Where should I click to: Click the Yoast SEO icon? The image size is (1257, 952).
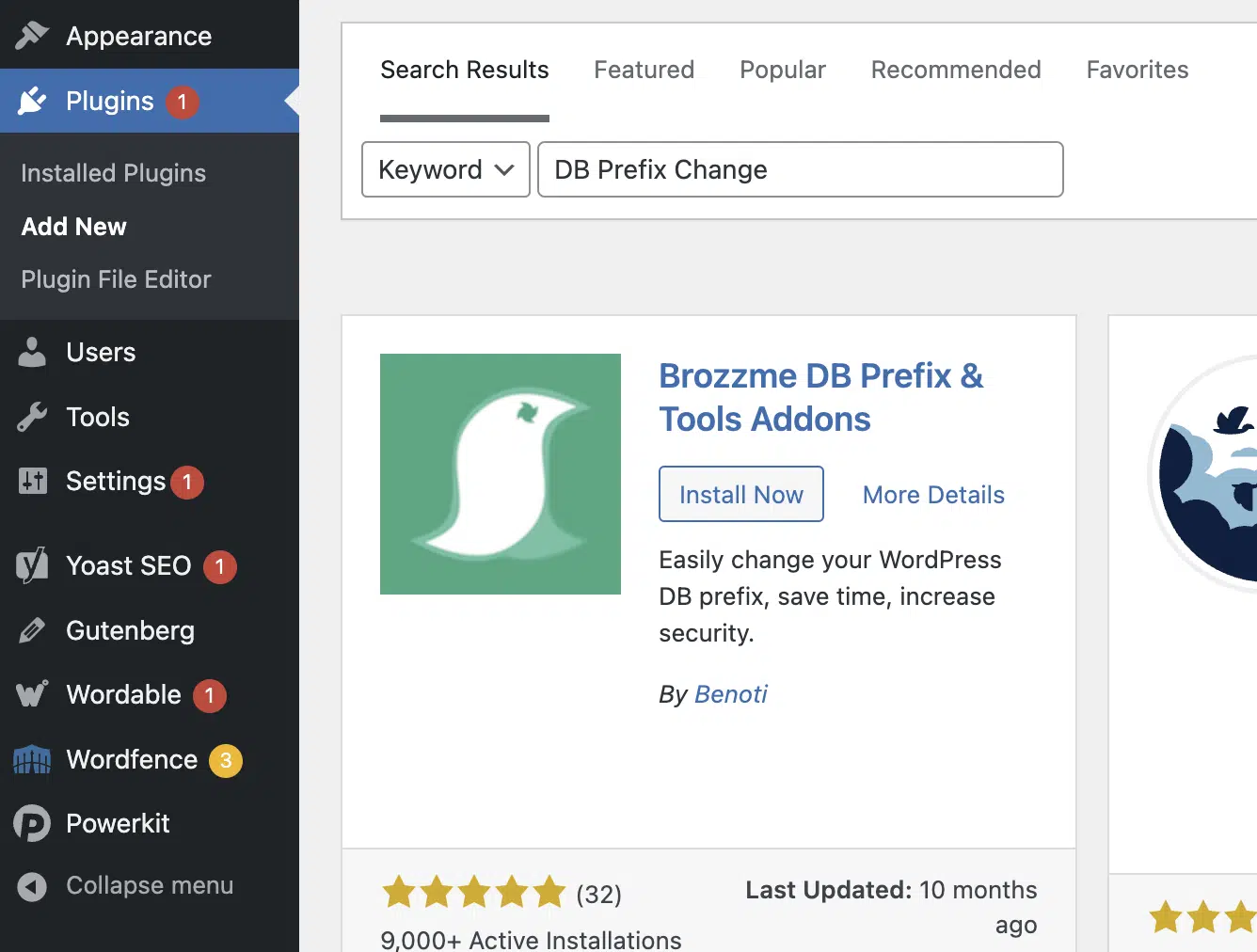[x=32, y=565]
